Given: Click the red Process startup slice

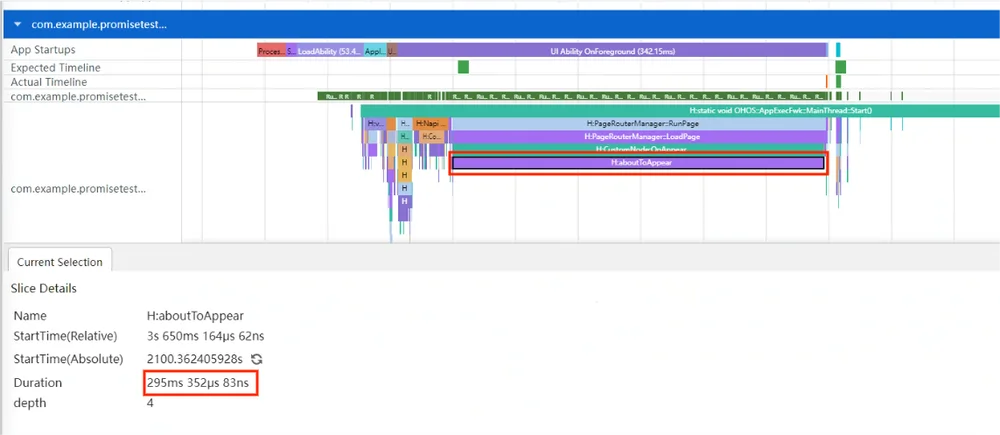Looking at the screenshot, I should click(272, 51).
